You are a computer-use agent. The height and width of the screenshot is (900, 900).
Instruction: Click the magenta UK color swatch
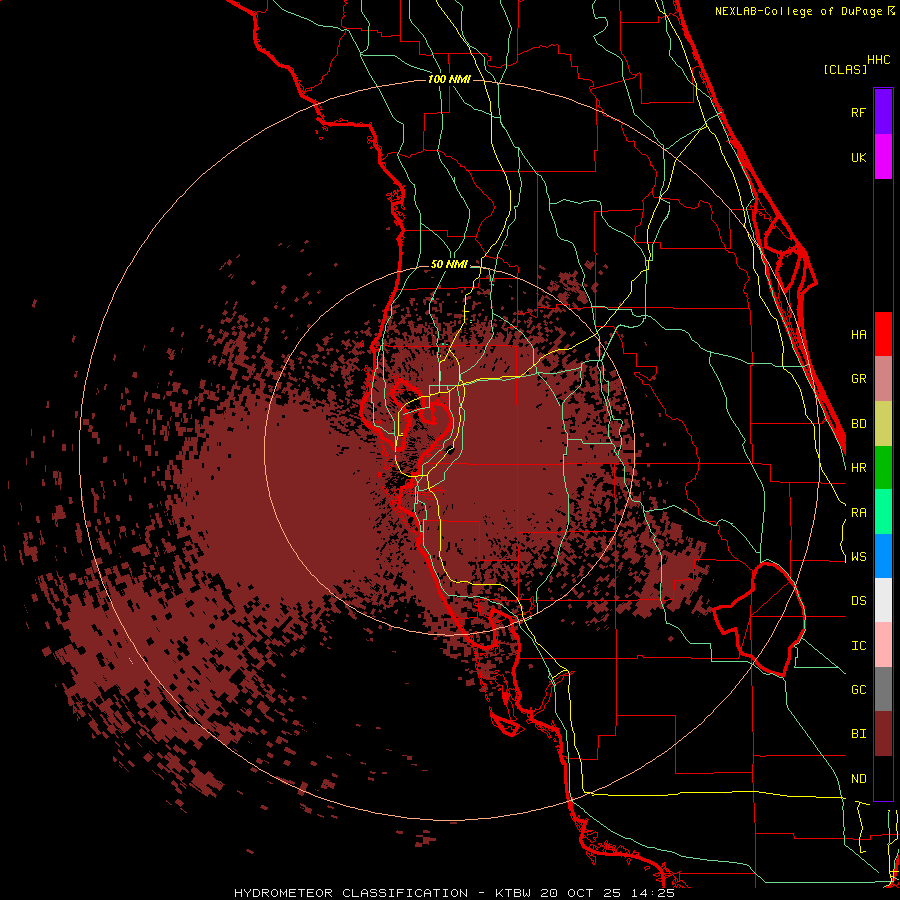(x=883, y=156)
